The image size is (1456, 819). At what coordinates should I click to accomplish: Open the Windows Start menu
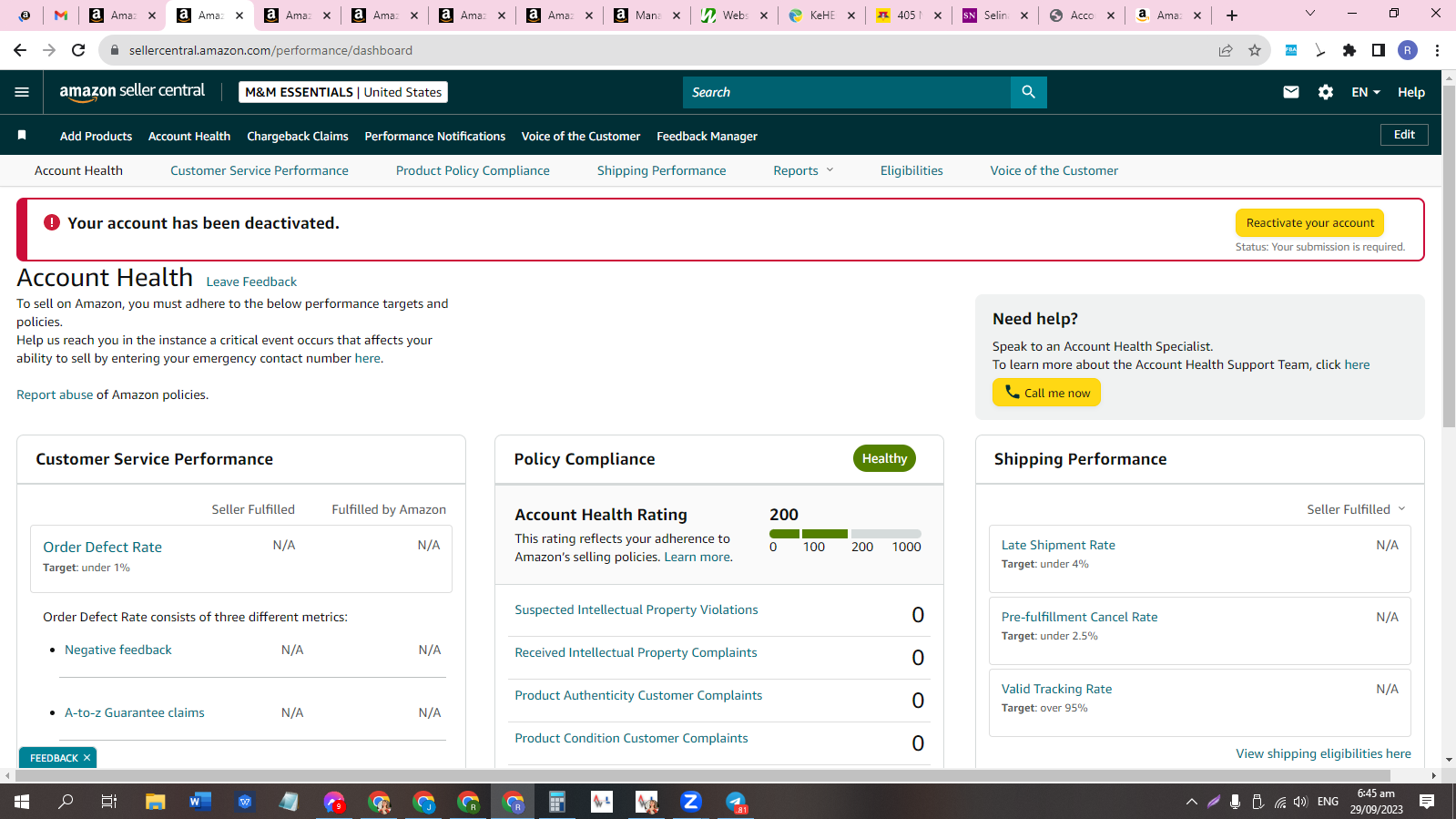pos(22,802)
